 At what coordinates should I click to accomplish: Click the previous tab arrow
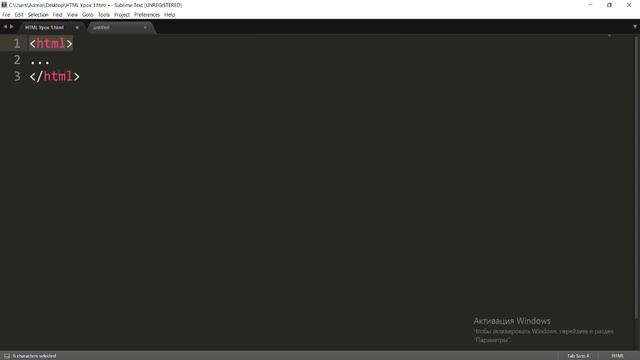coord(5,27)
